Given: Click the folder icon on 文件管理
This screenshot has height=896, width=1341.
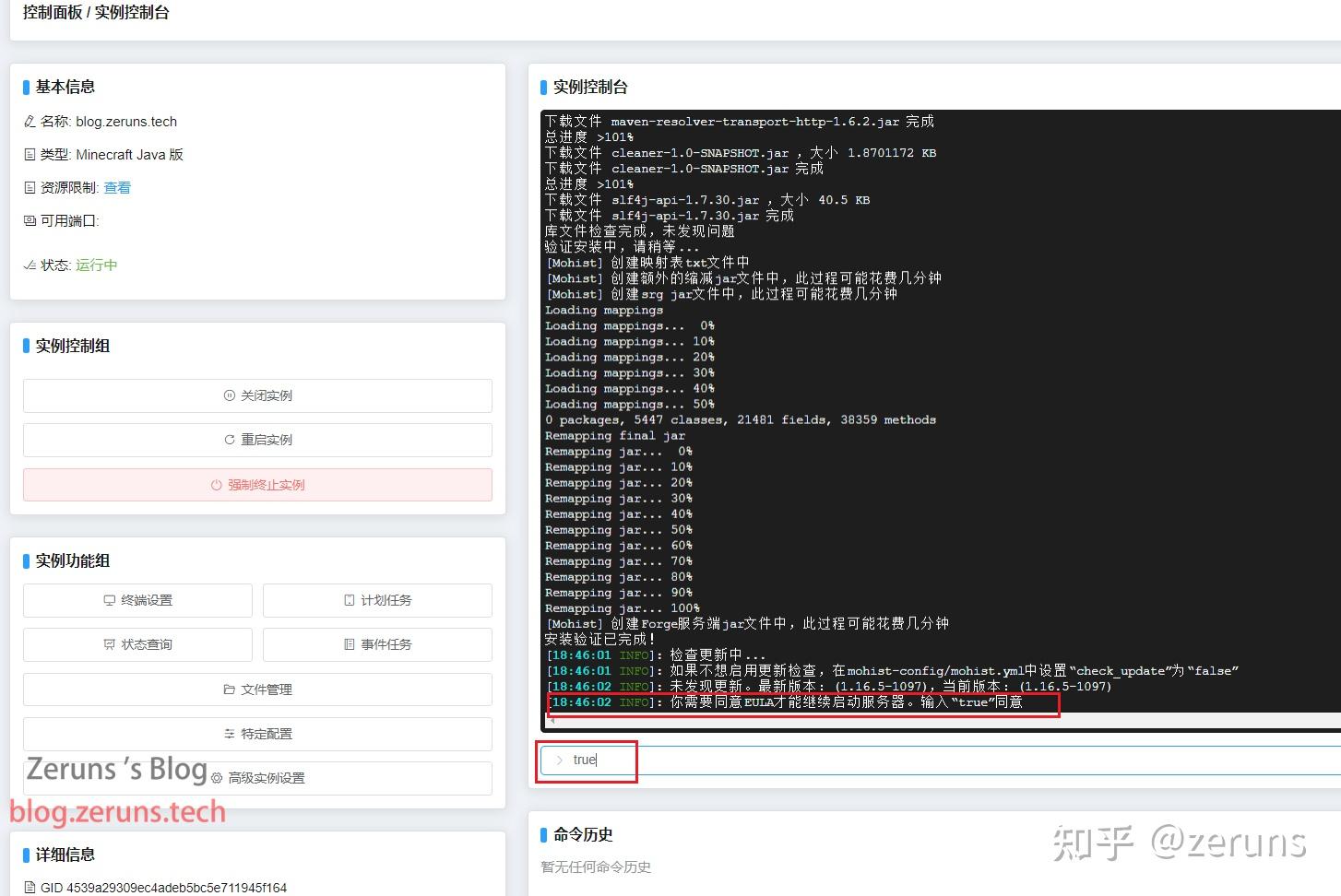Looking at the screenshot, I should (x=228, y=689).
